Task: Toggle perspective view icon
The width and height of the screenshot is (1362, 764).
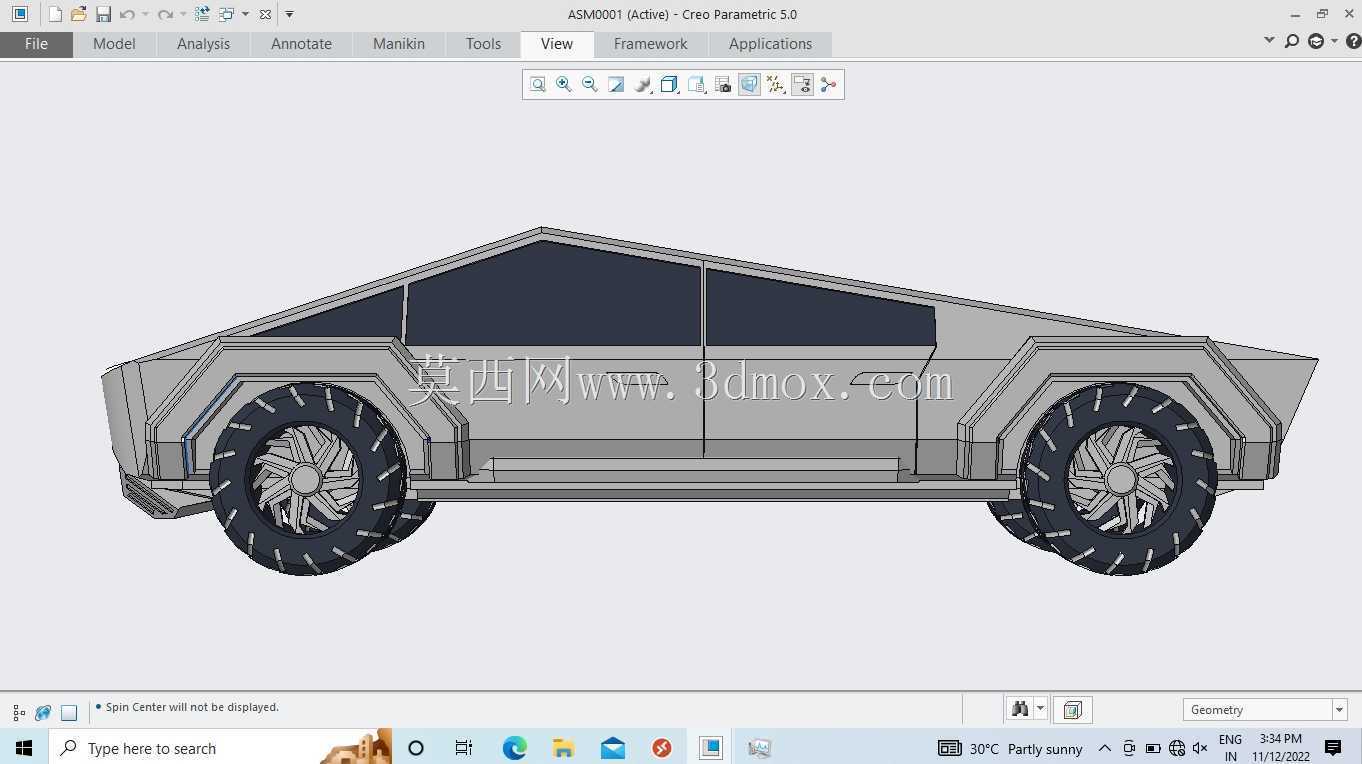Action: click(749, 85)
